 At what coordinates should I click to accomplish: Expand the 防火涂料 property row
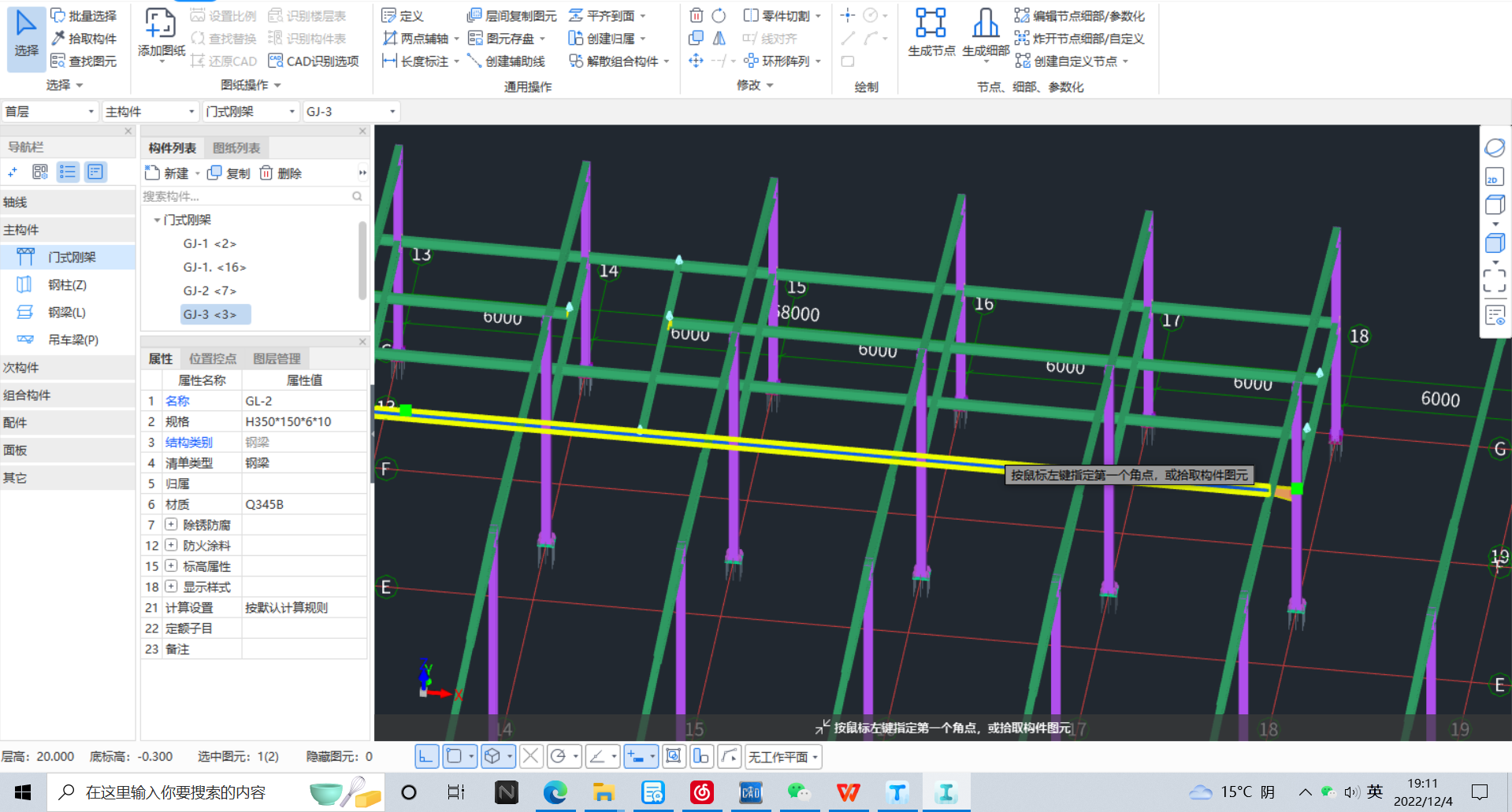coord(171,545)
